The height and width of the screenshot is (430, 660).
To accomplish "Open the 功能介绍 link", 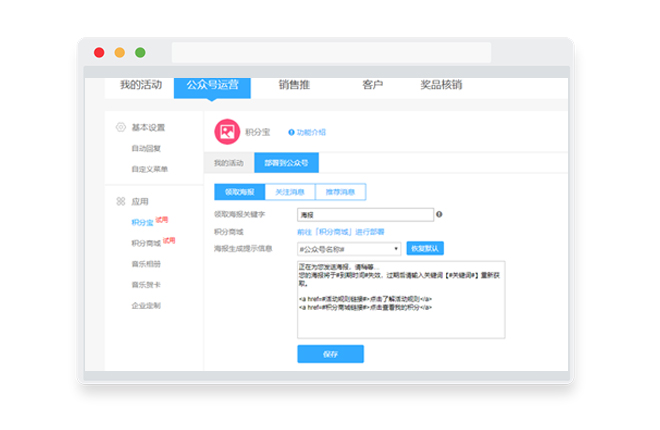I will 311,133.
